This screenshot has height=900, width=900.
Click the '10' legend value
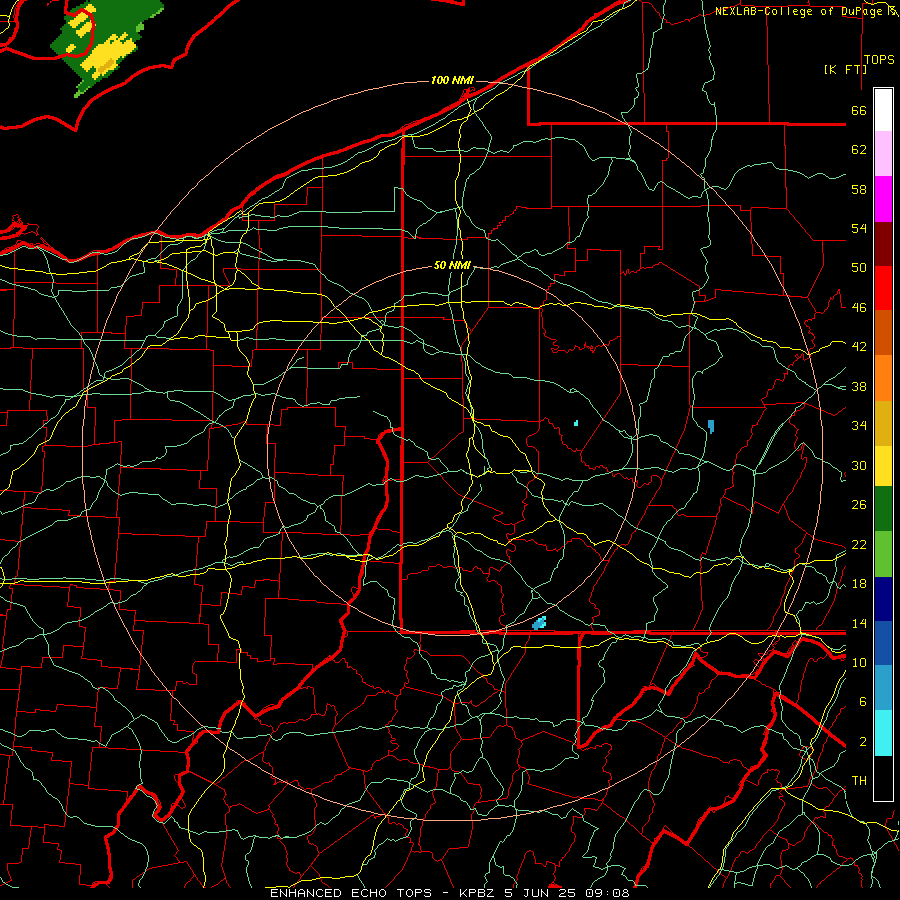pos(859,662)
